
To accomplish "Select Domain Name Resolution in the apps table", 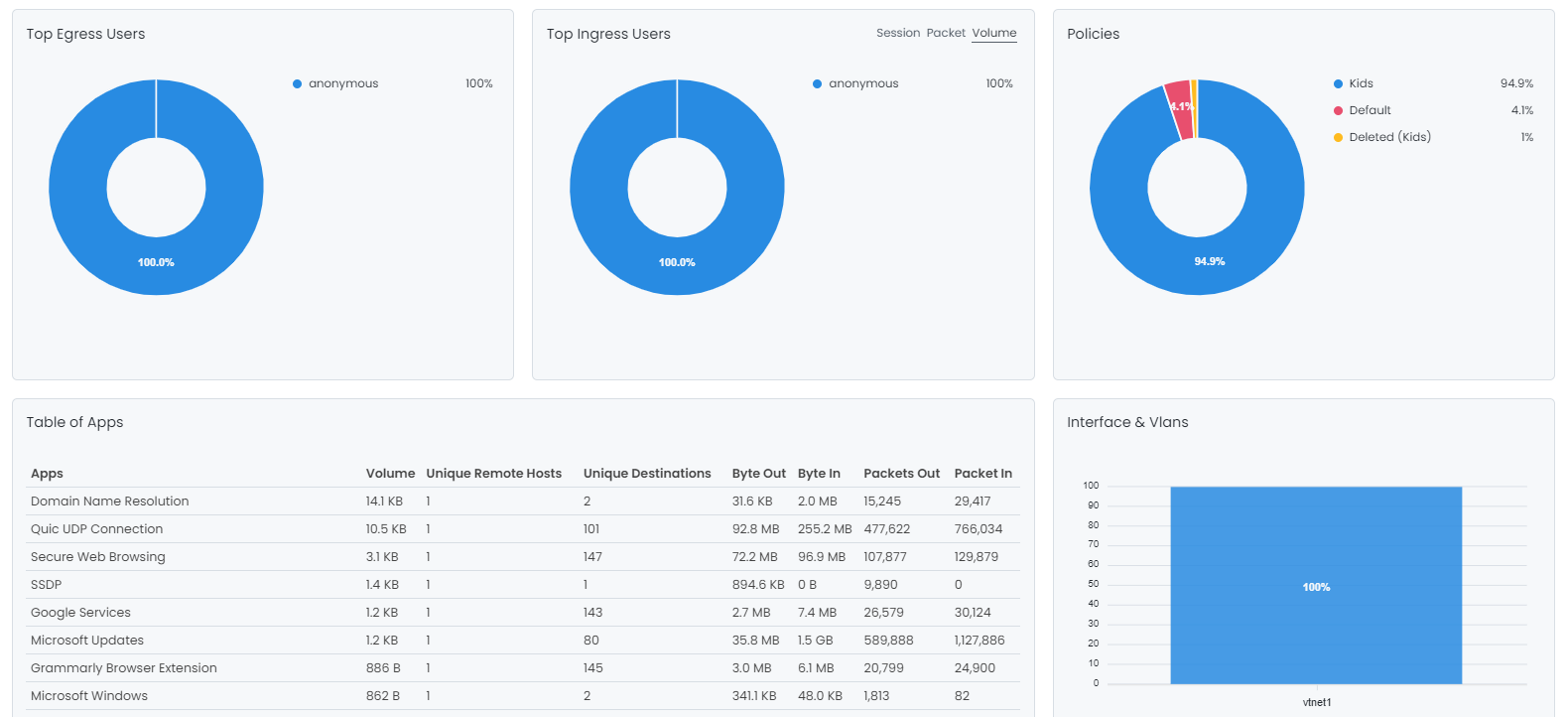I will 109,502.
